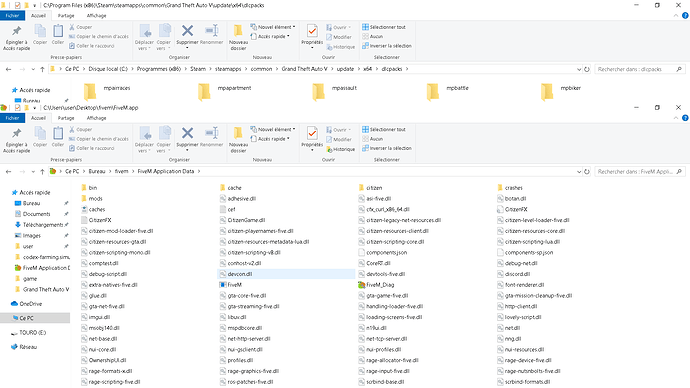Open help icon in FiveM window
690x388 pixels.
point(685,118)
